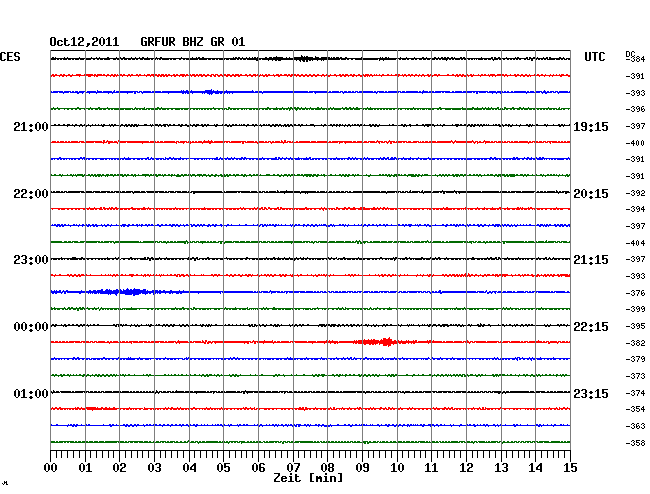Click the 21:00 local time label
This screenshot has width=650, height=494.
(x=31, y=126)
